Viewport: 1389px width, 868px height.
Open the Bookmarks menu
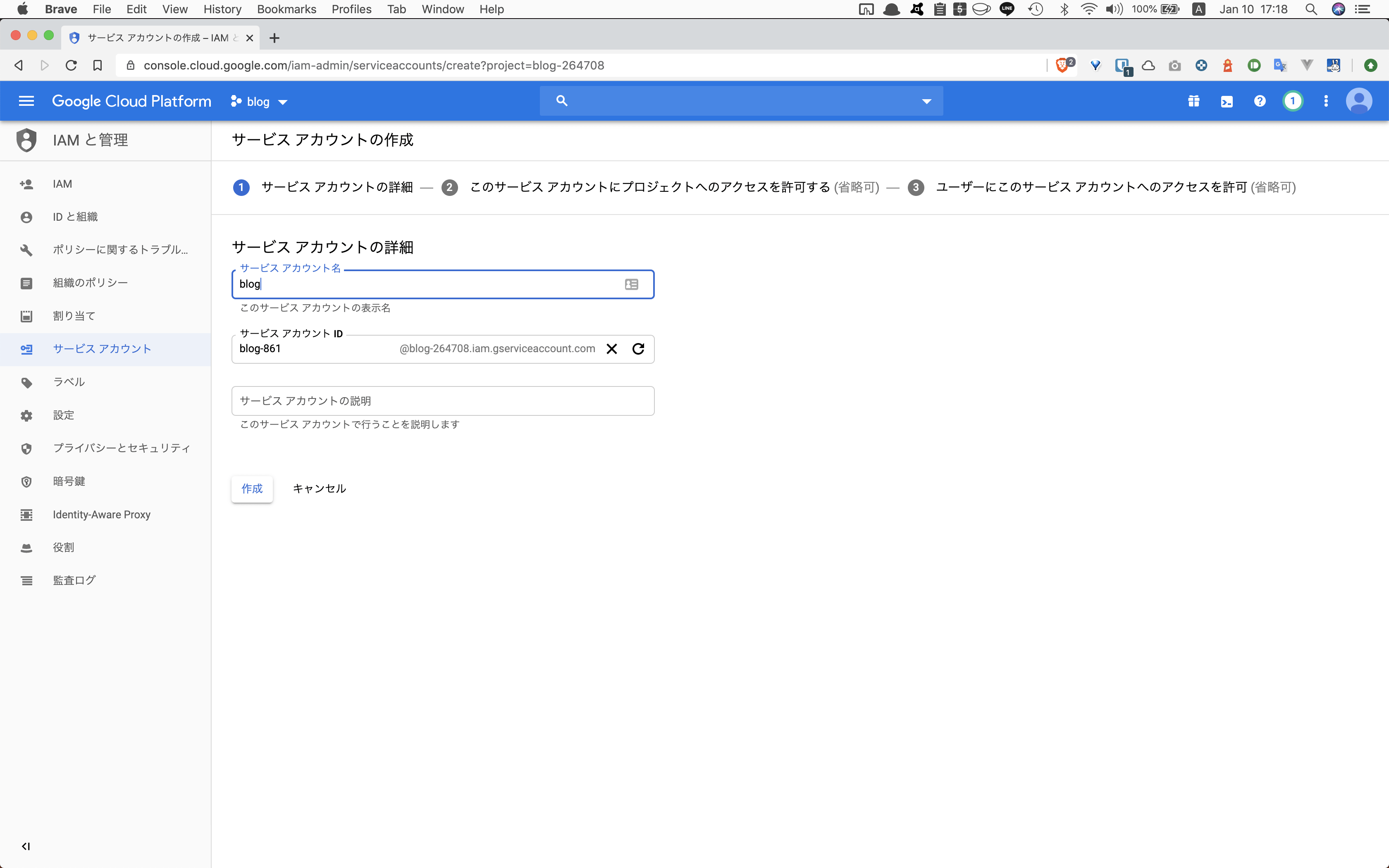pos(286,9)
